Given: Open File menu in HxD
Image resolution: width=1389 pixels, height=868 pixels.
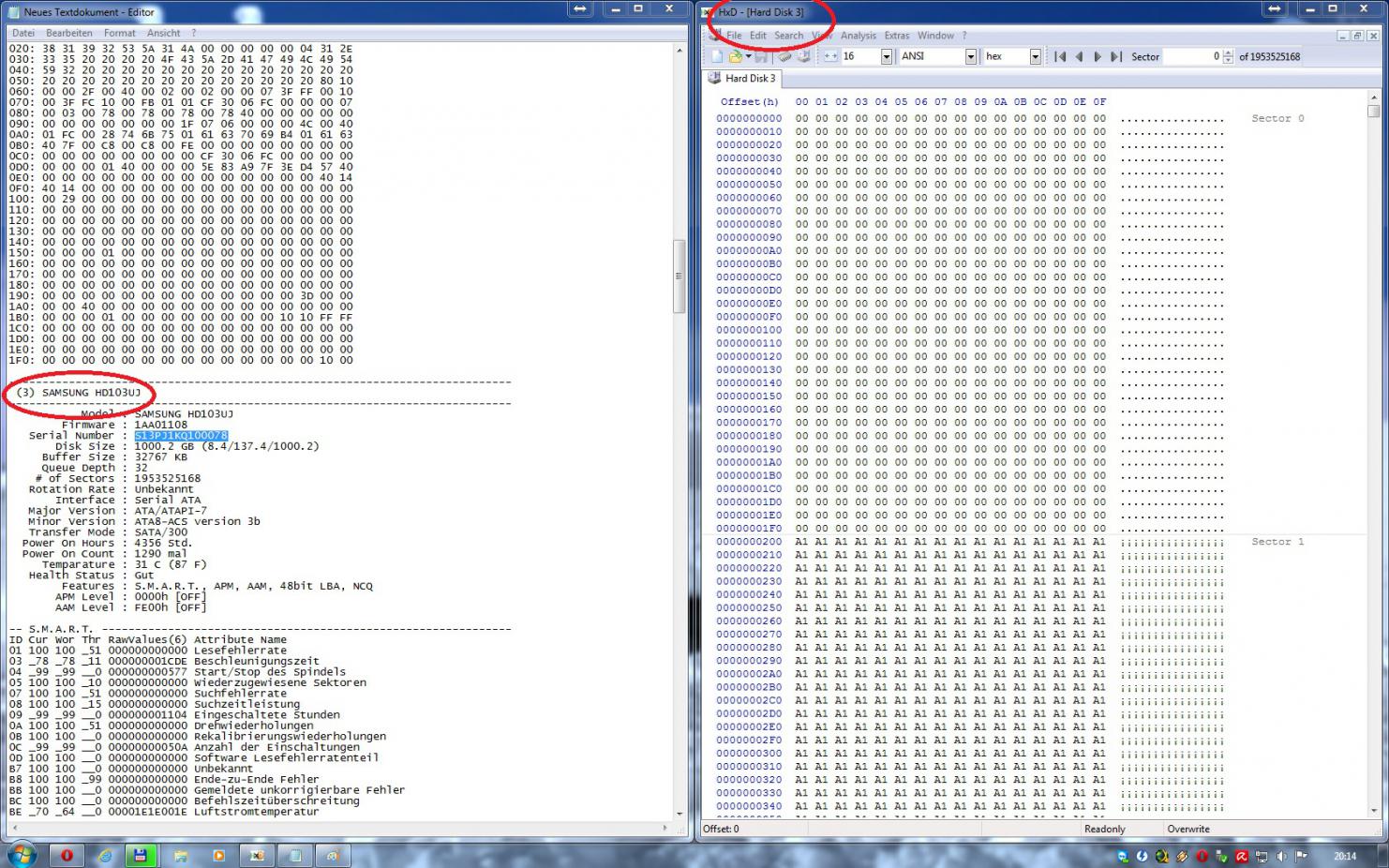Looking at the screenshot, I should [734, 36].
